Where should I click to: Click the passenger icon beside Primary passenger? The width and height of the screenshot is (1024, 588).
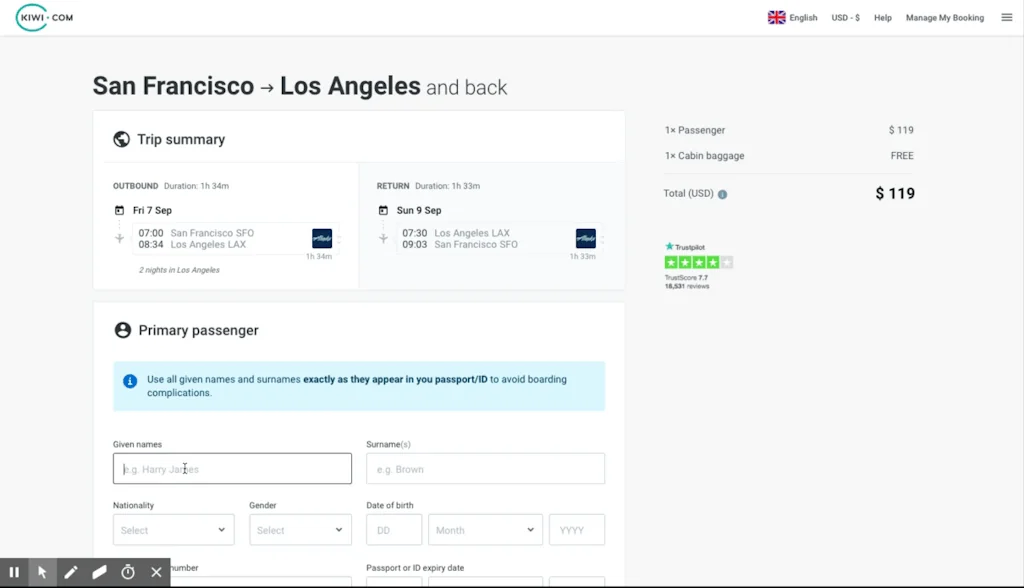click(121, 330)
